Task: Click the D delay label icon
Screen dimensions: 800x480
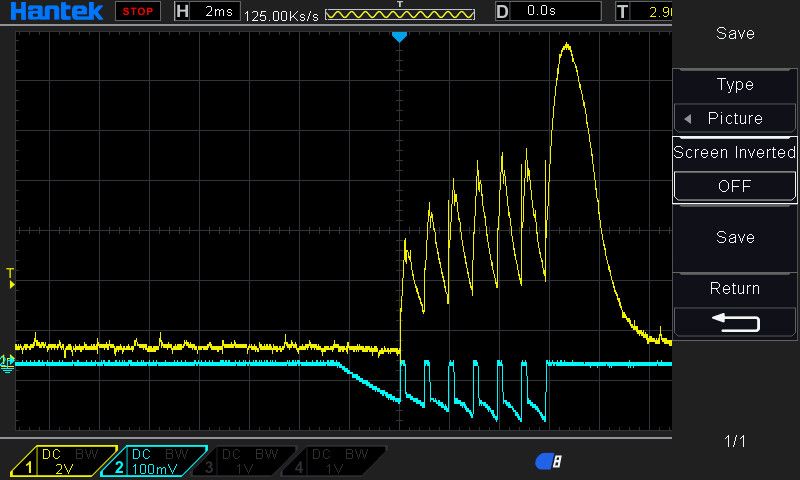Action: click(502, 11)
